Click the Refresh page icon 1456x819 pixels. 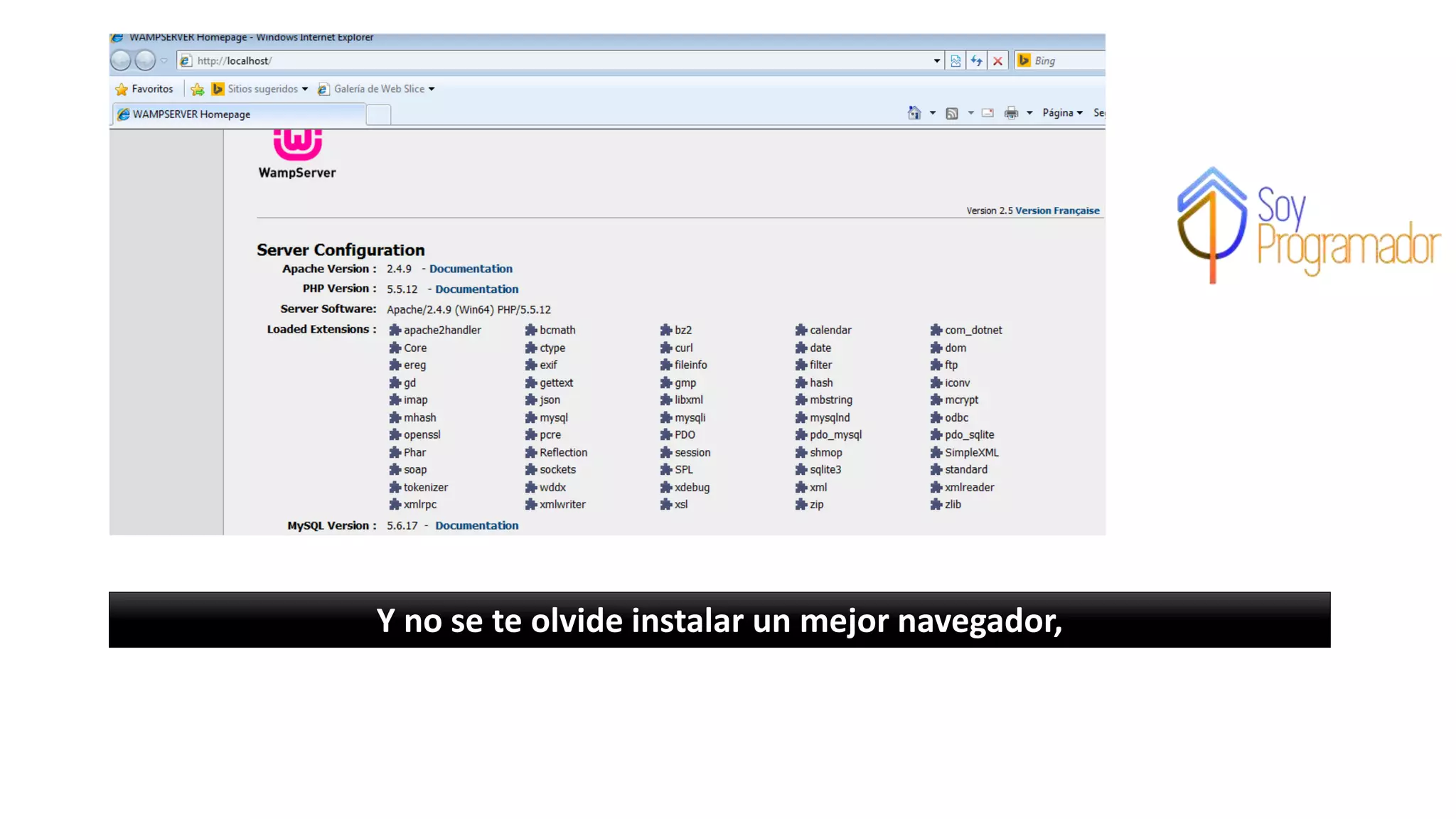click(x=977, y=61)
